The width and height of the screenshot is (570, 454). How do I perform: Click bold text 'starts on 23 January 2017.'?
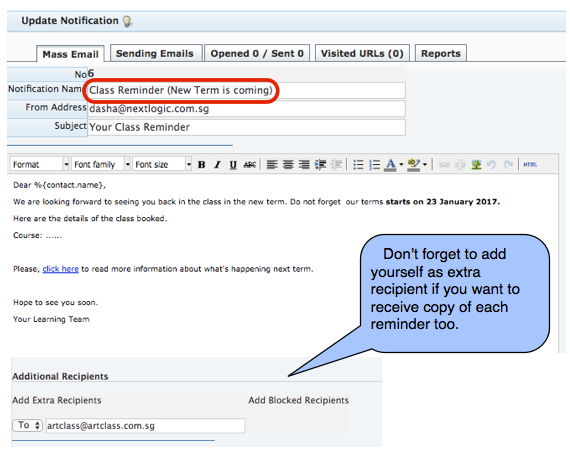click(x=443, y=202)
